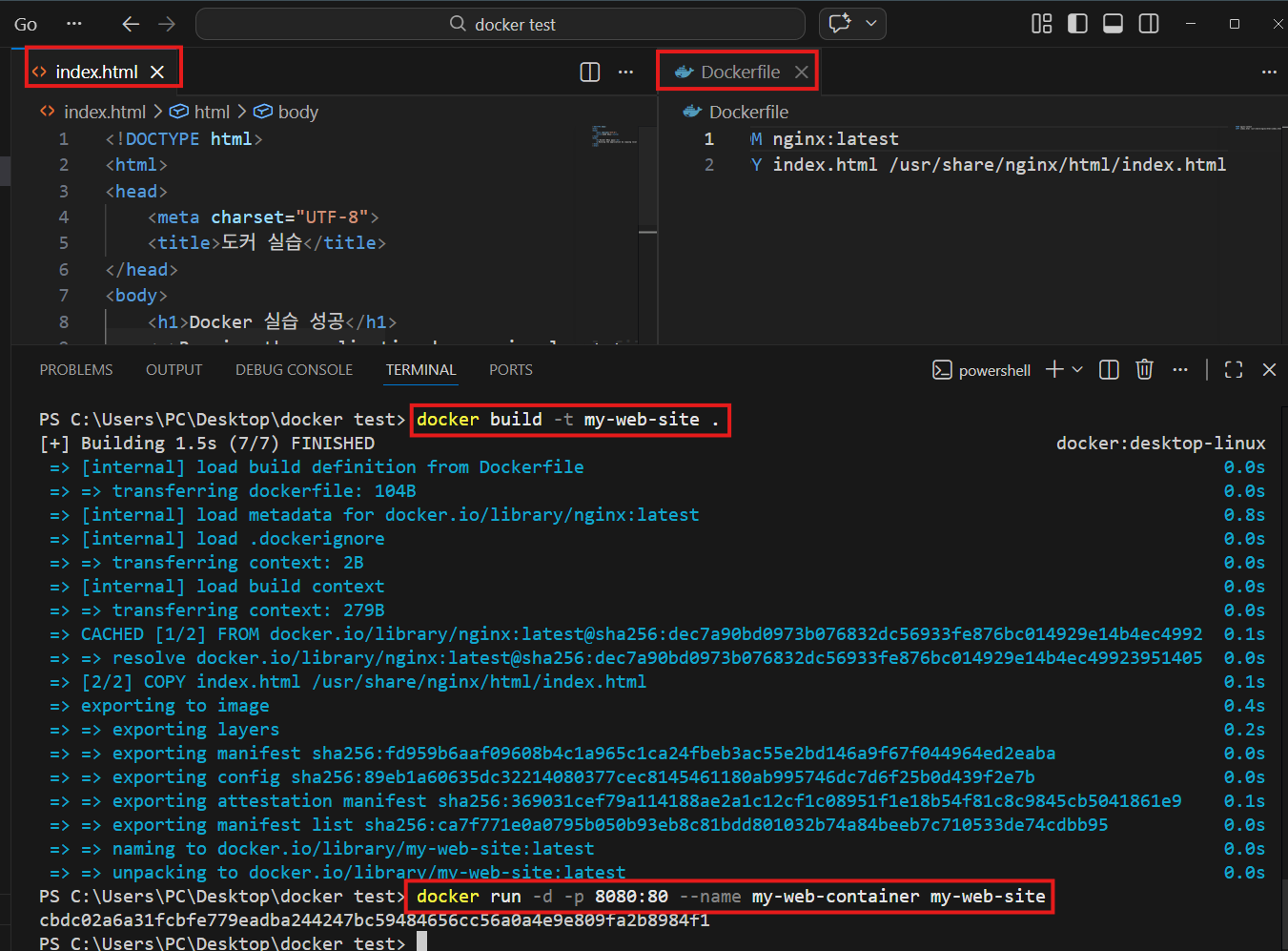This screenshot has width=1288, height=951.
Task: Close the index.html tab
Action: click(x=157, y=72)
